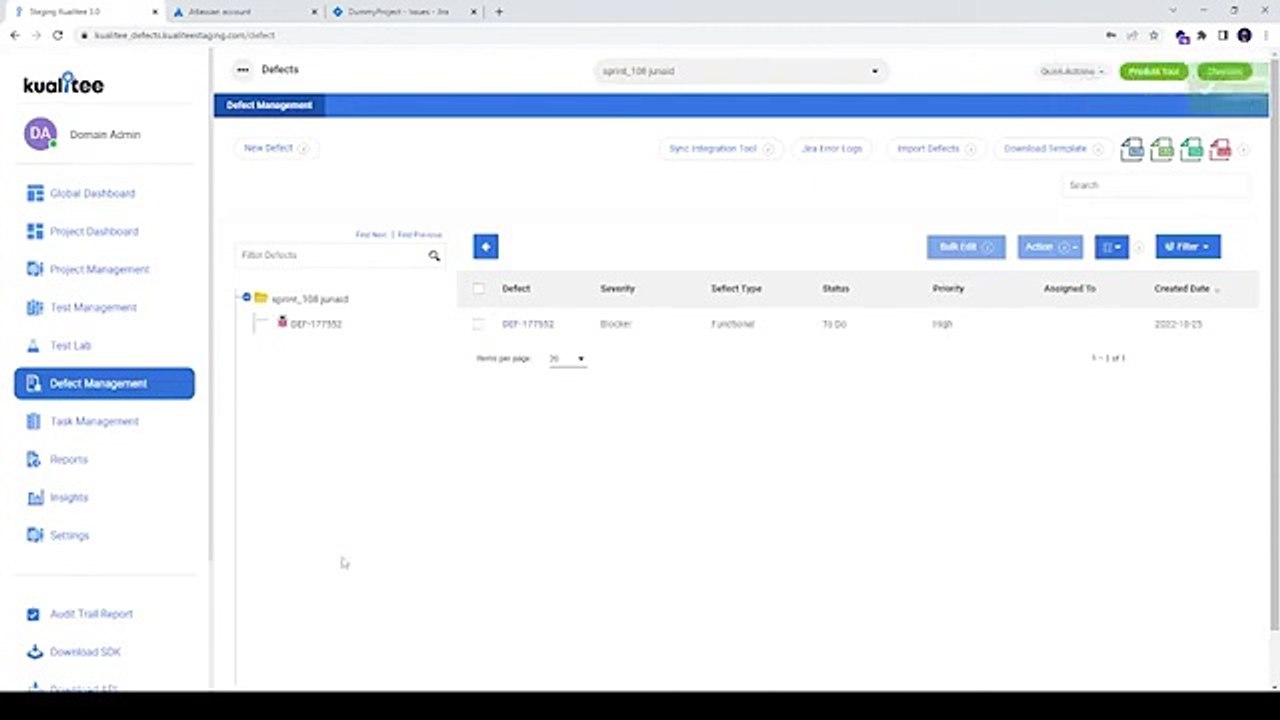
Task: Focus the Search field
Action: pyautogui.click(x=1155, y=185)
